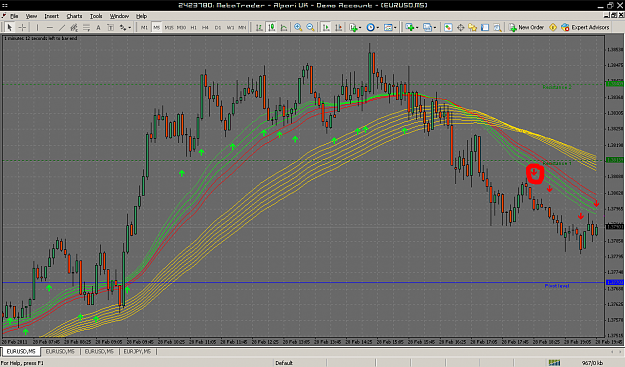625x367 pixels.
Task: Switch chart to line chart style
Action: point(284,27)
